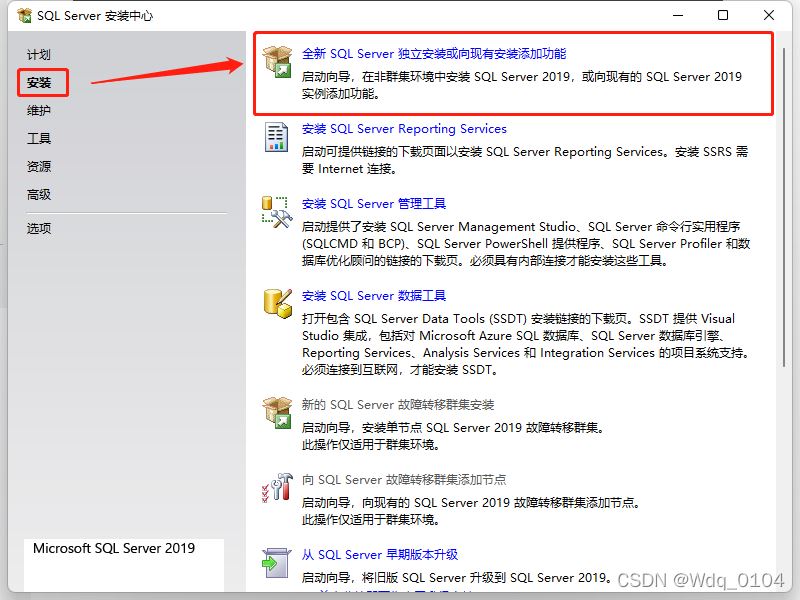
Task: Open 安装 SQL Server 数据工具 link
Action: [374, 296]
